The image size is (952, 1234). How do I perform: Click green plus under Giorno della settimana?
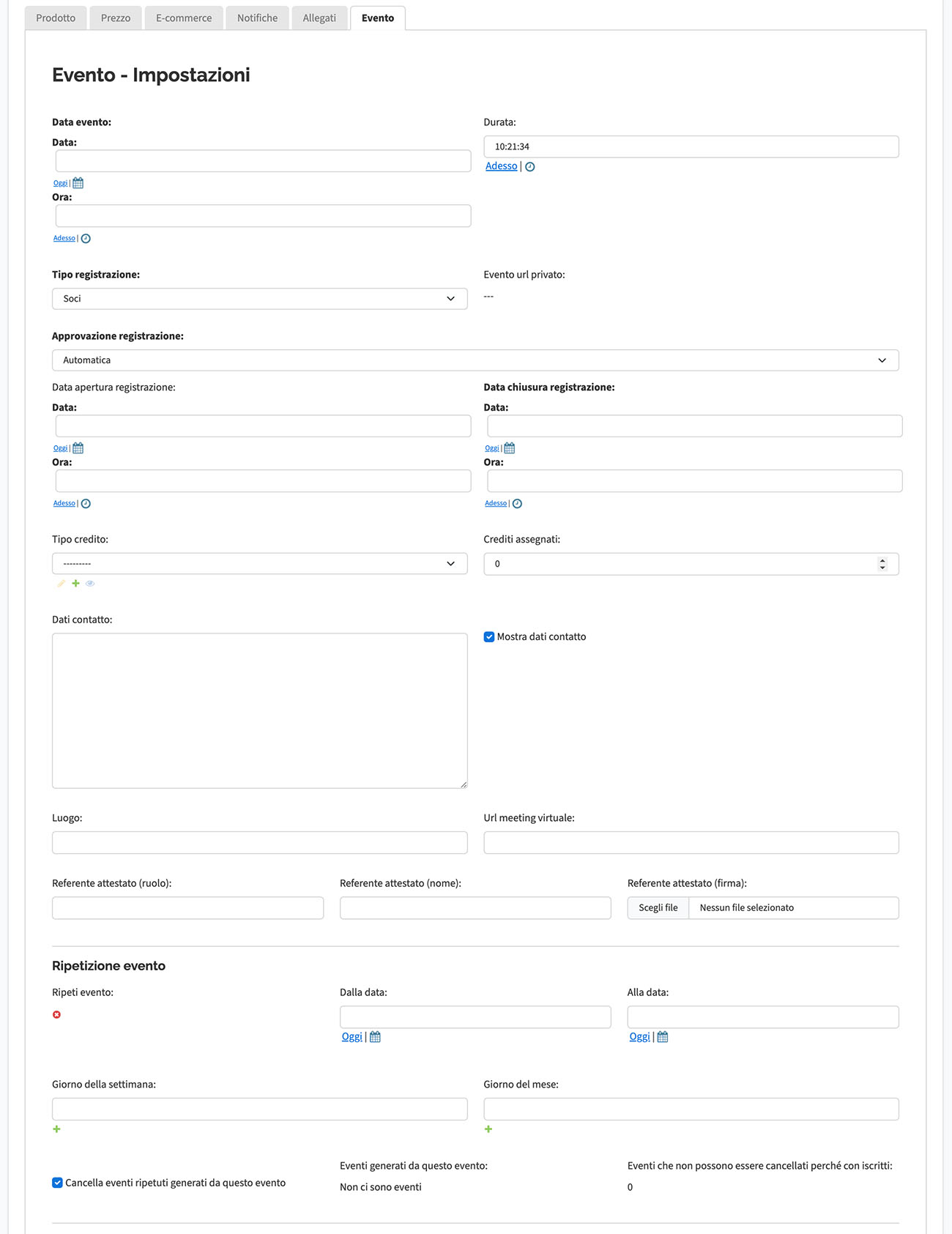56,1129
